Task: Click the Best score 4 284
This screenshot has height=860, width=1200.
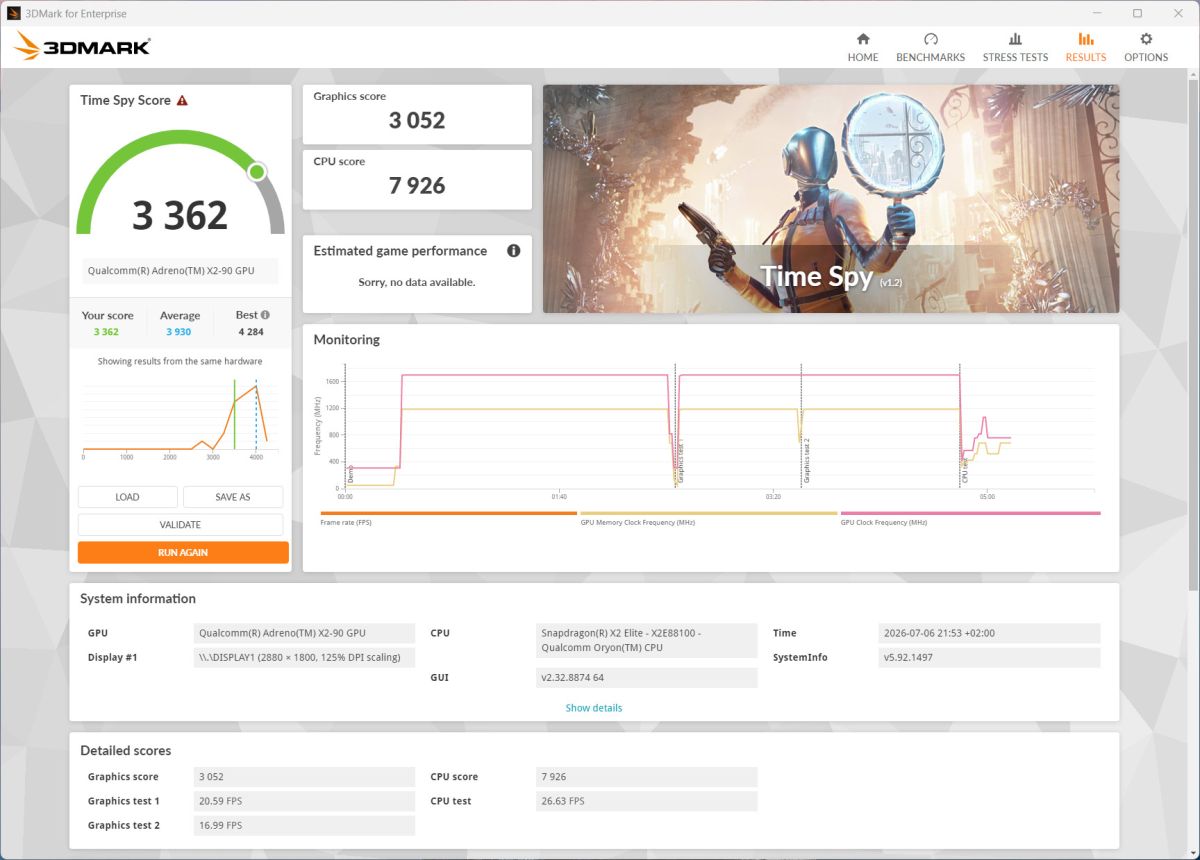Action: pyautogui.click(x=252, y=332)
